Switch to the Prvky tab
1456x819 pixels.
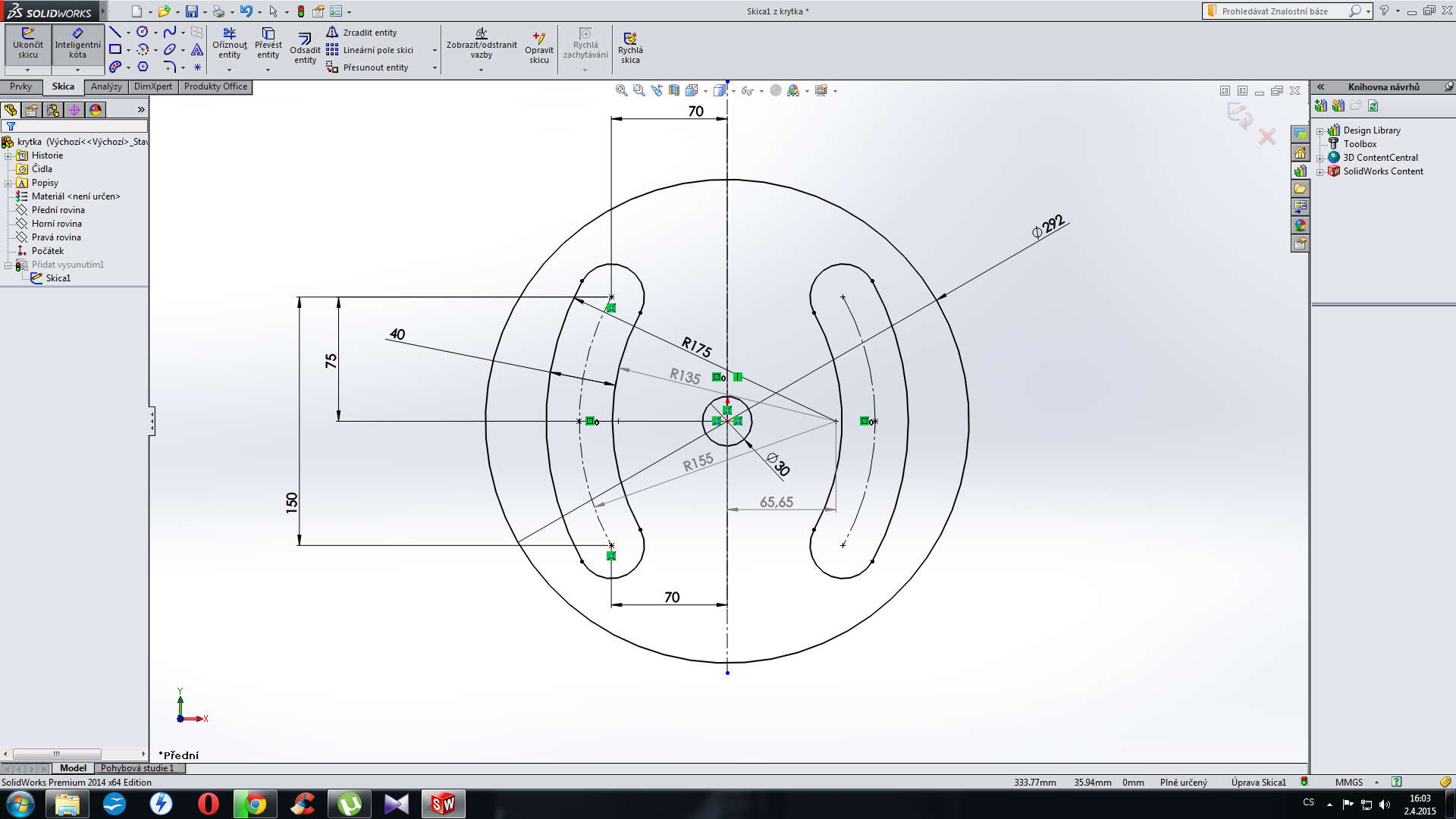pyautogui.click(x=21, y=86)
